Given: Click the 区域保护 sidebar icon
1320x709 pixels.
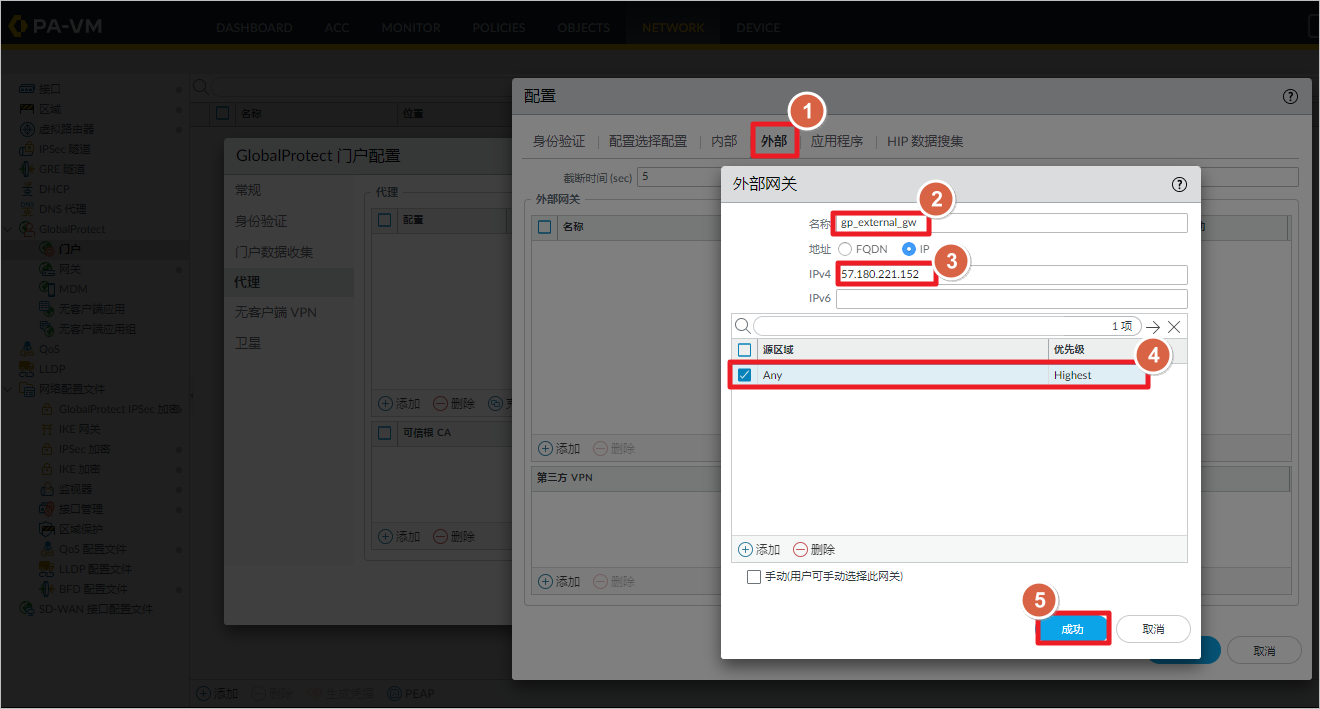Looking at the screenshot, I should coord(47,529).
